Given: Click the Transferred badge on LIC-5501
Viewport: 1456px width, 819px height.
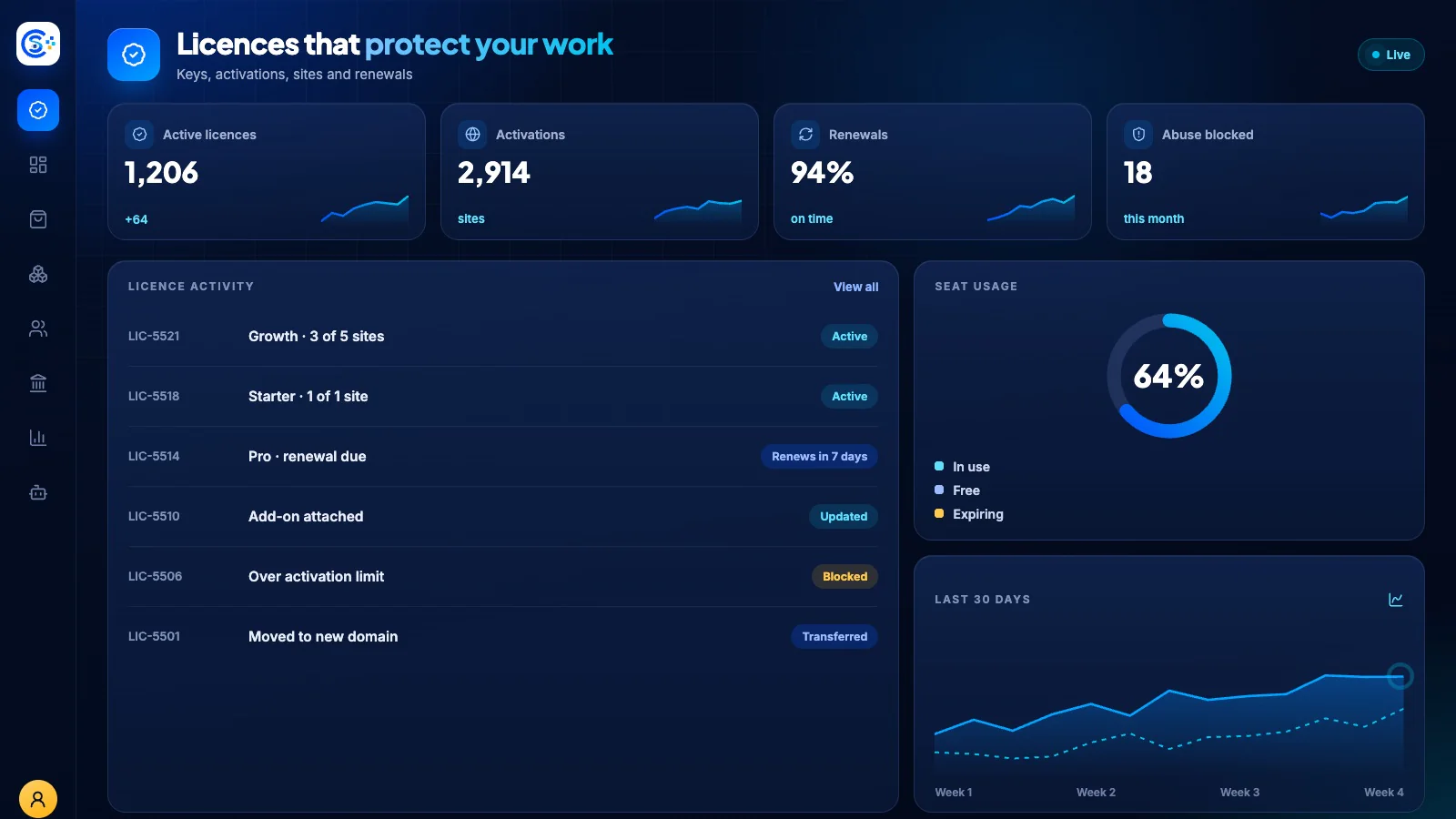Looking at the screenshot, I should [x=834, y=637].
